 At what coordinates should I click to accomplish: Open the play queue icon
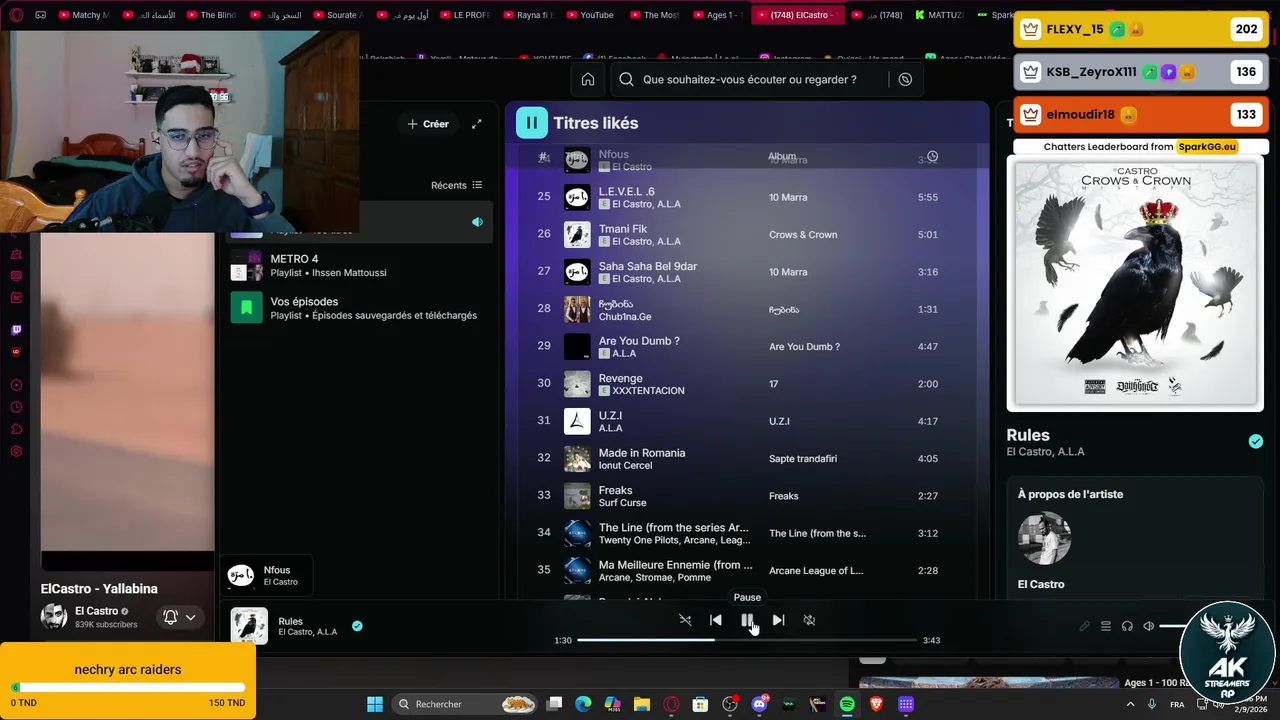(x=1106, y=626)
